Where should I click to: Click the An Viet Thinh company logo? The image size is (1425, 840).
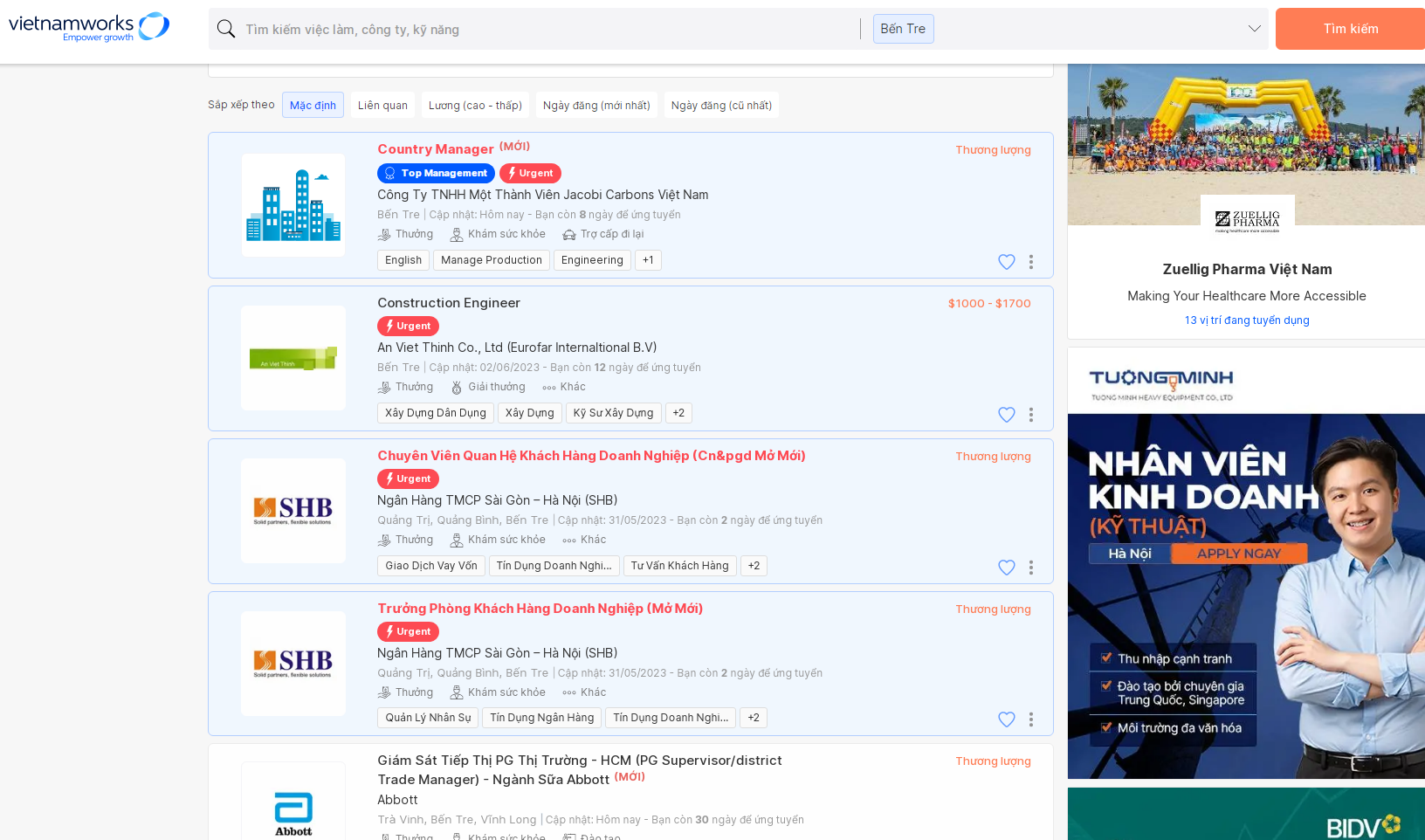(x=293, y=358)
